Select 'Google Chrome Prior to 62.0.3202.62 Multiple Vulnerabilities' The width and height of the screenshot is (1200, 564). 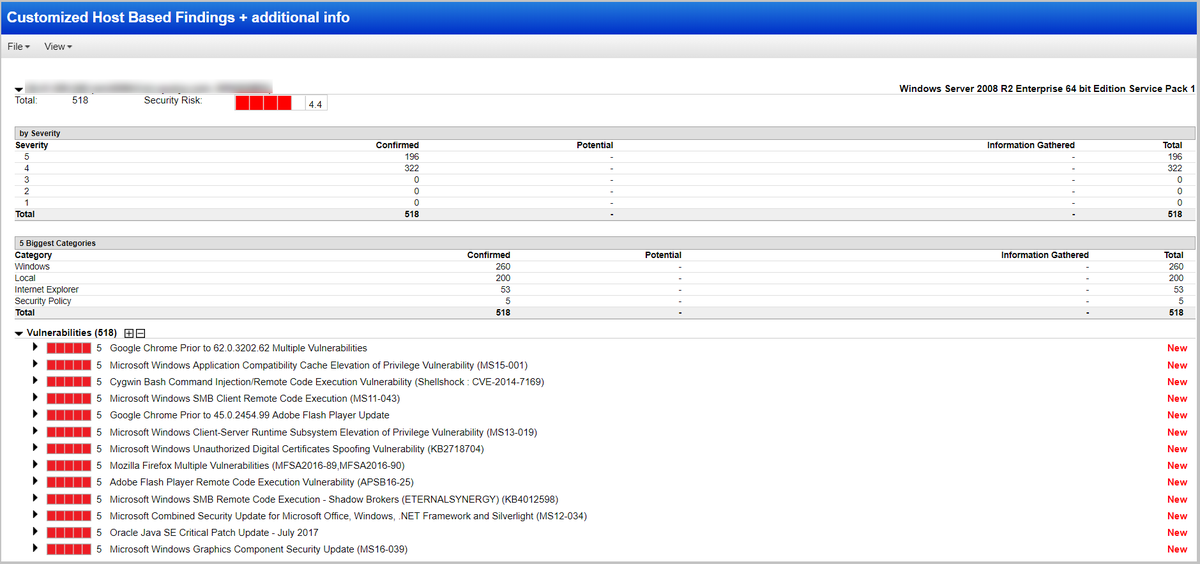[238, 348]
